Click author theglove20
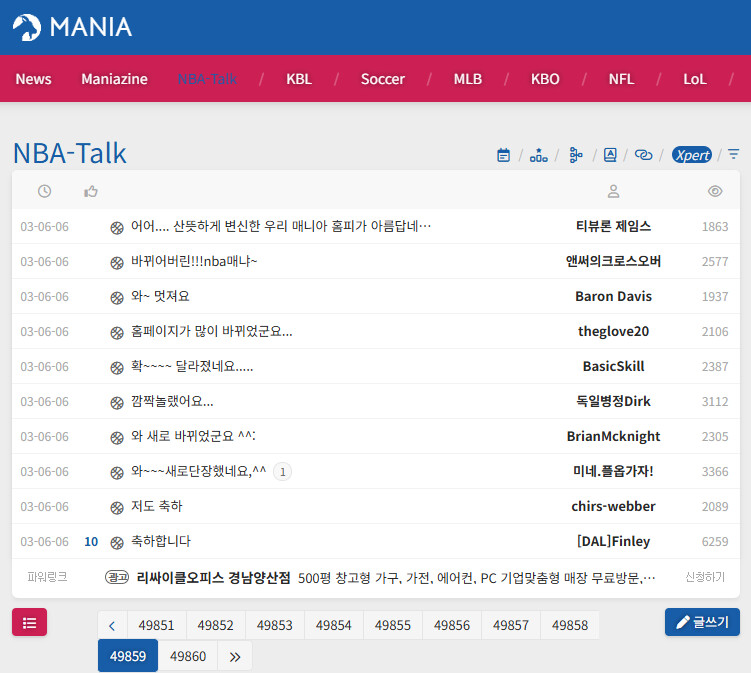 pos(614,331)
